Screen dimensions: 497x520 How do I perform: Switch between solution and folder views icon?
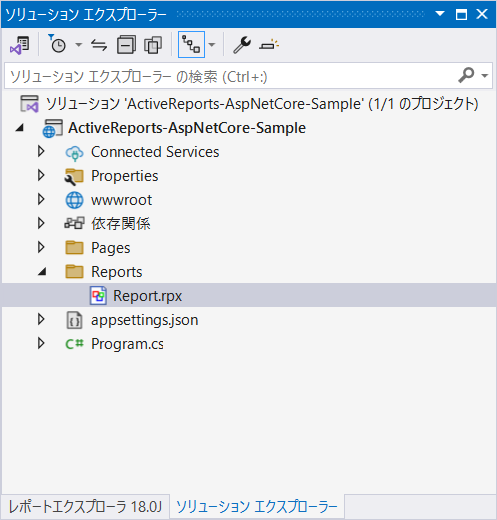tap(20, 45)
